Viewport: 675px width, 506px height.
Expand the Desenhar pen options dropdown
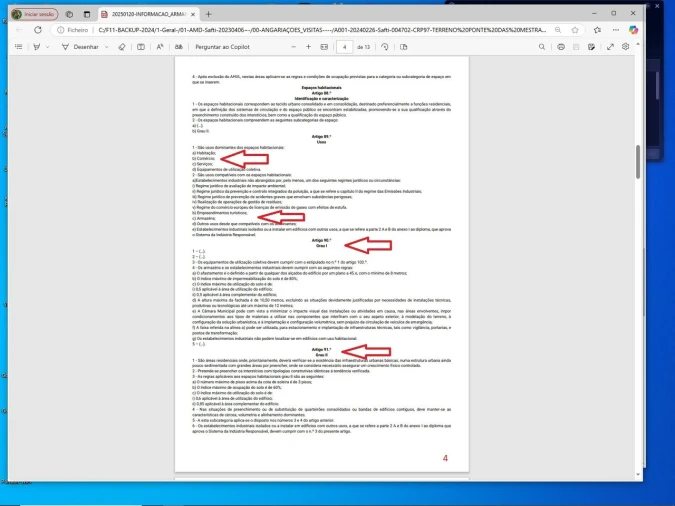click(x=108, y=47)
